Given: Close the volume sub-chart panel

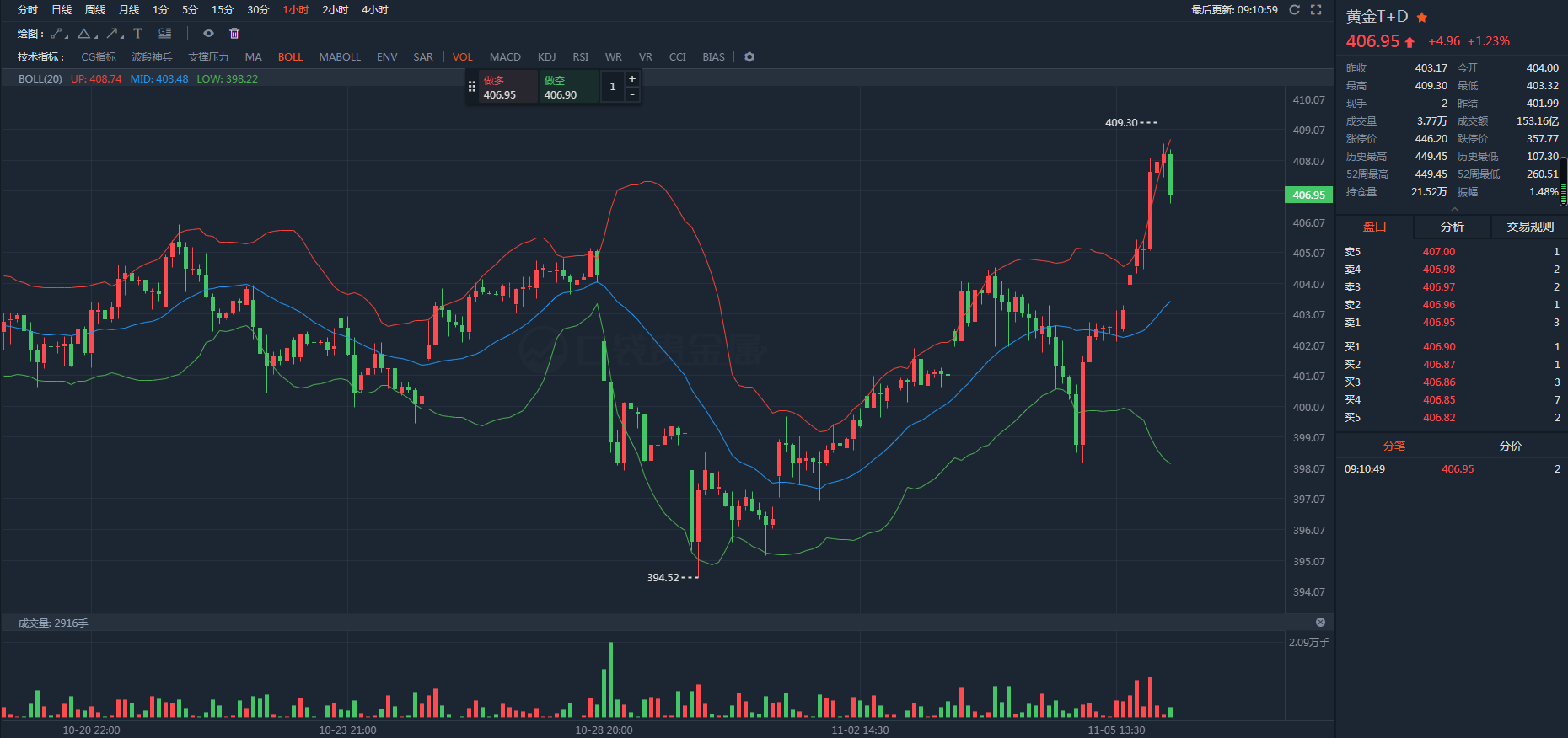Looking at the screenshot, I should click(x=1320, y=623).
